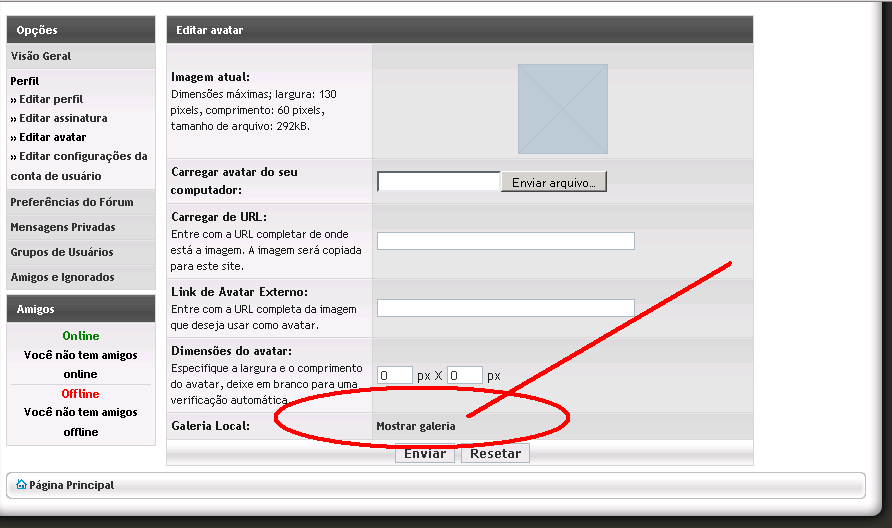The width and height of the screenshot is (892, 528).
Task: Select Editar avatar in the sidebar
Action: coord(52,137)
